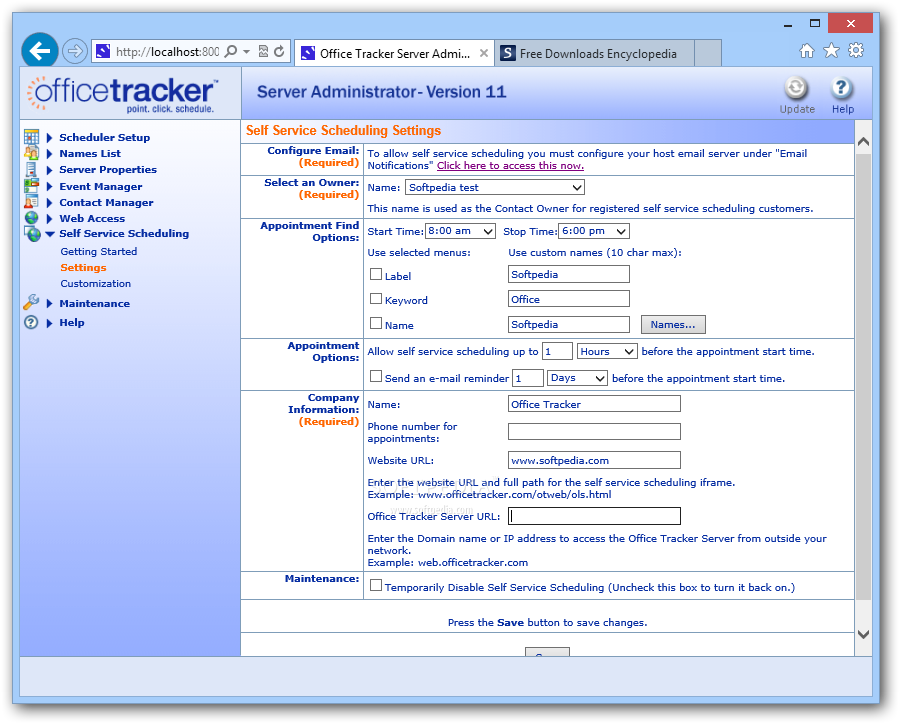Switch to Office Tracker Server Admin tab
Image resolution: width=900 pixels, height=724 pixels.
(x=394, y=53)
